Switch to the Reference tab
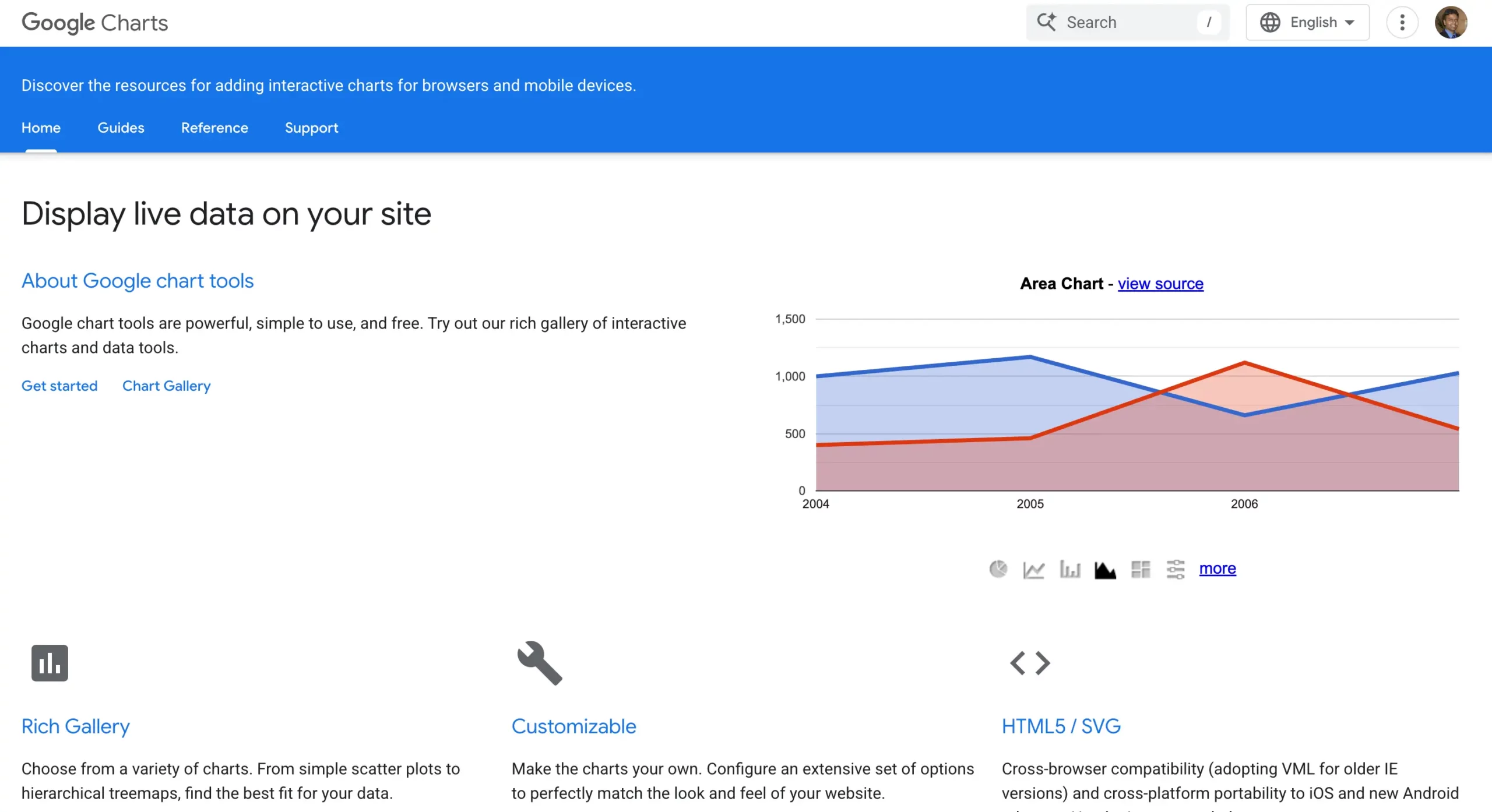 pos(214,128)
